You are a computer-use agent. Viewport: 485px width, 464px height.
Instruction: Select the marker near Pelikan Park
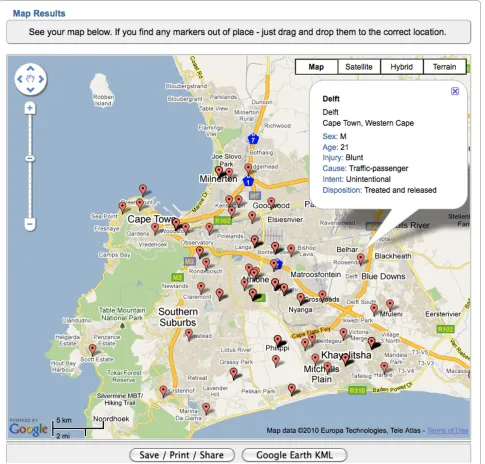click(292, 389)
